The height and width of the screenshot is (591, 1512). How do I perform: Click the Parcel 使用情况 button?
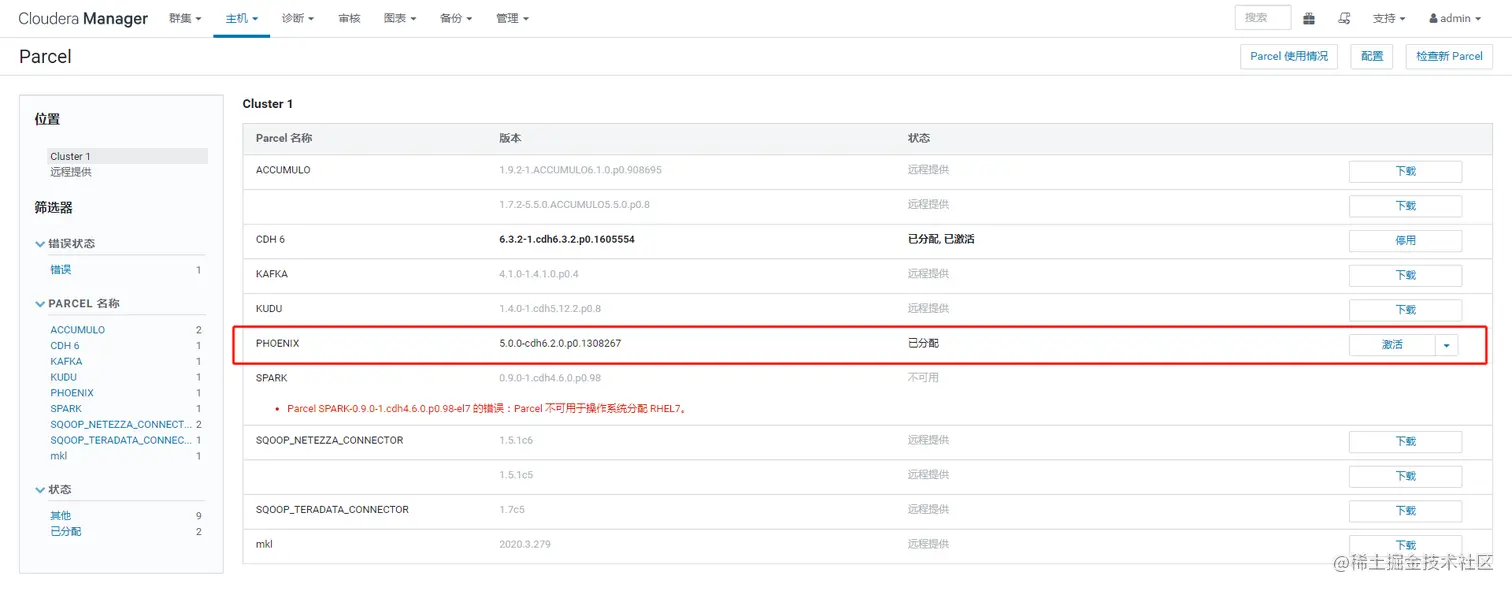click(x=1289, y=56)
